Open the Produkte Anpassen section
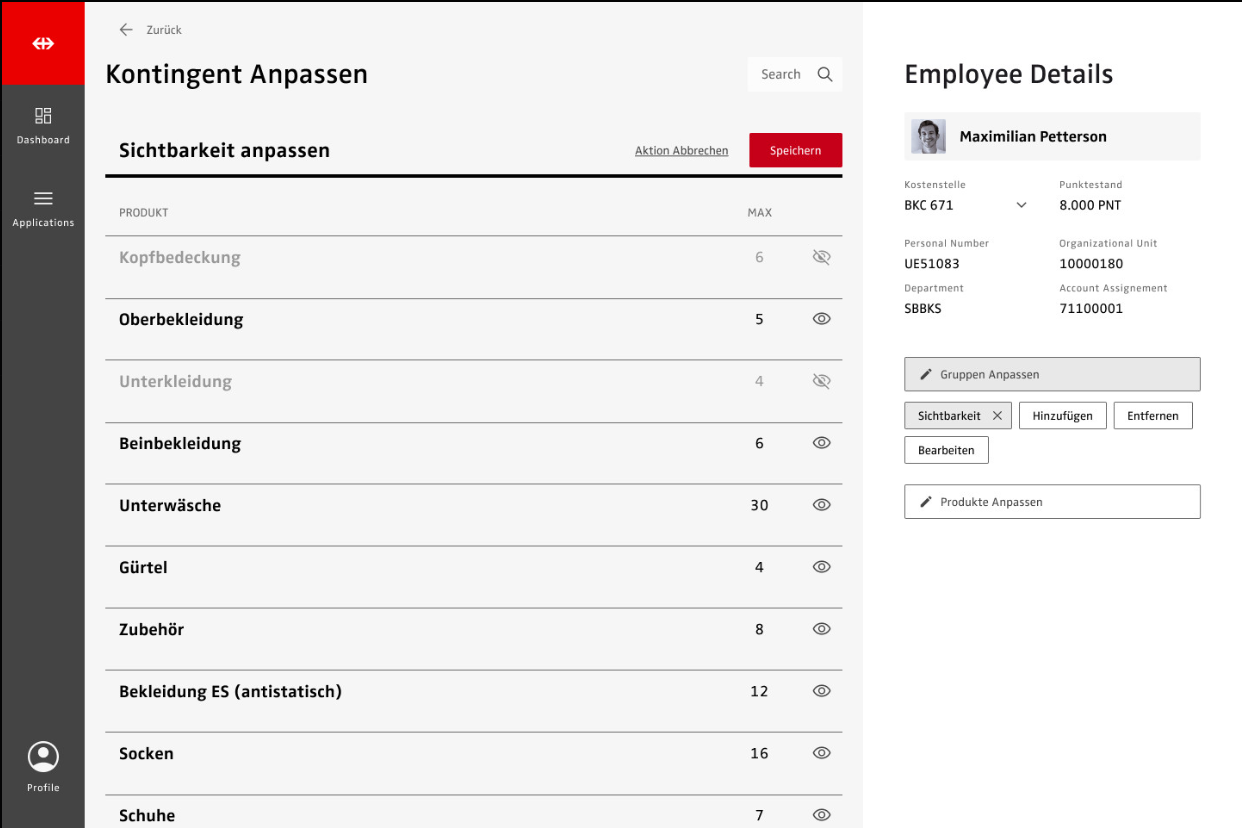Viewport: 1242px width, 828px height. pyautogui.click(x=1052, y=502)
